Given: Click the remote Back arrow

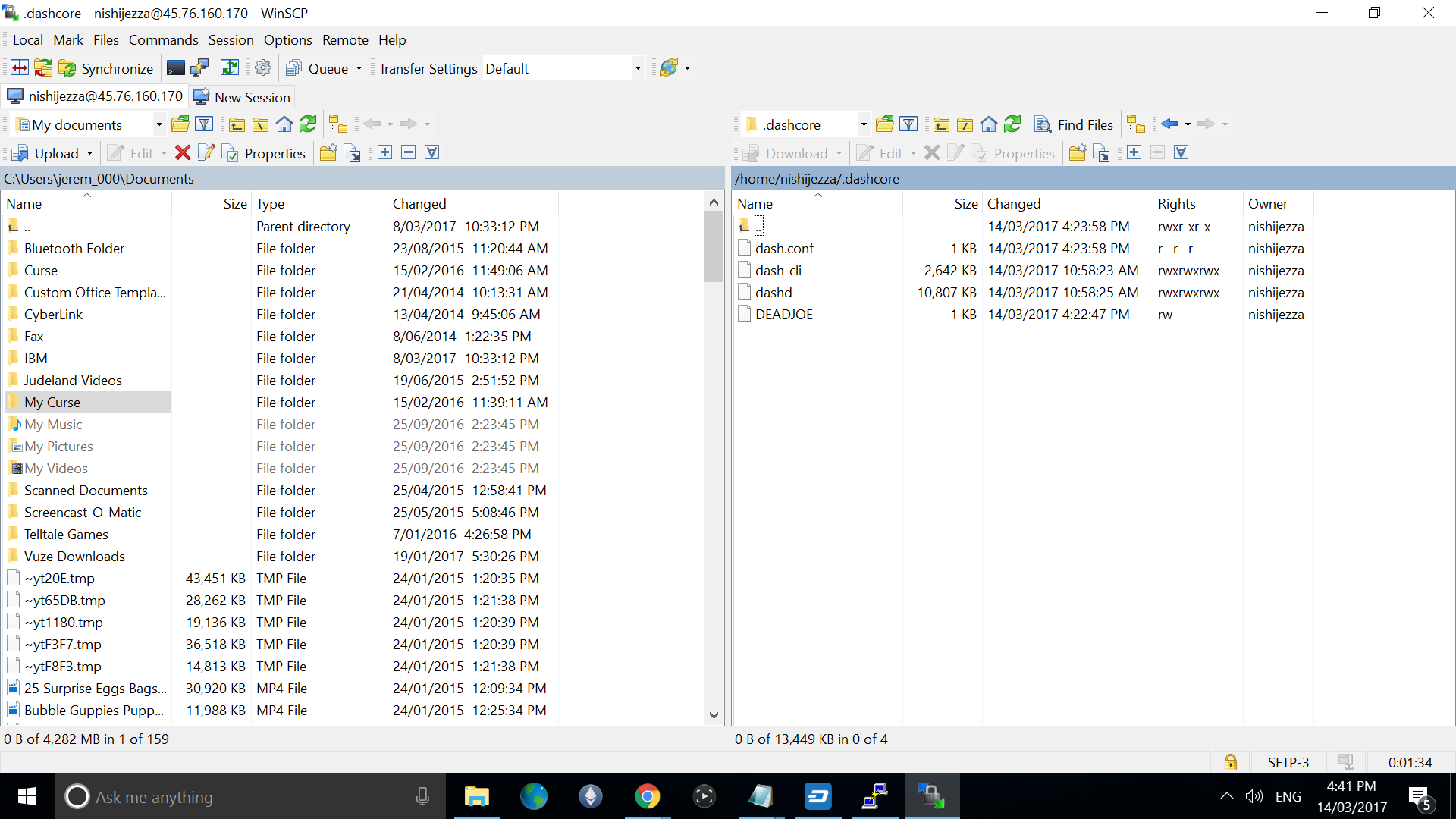Looking at the screenshot, I should point(1170,124).
